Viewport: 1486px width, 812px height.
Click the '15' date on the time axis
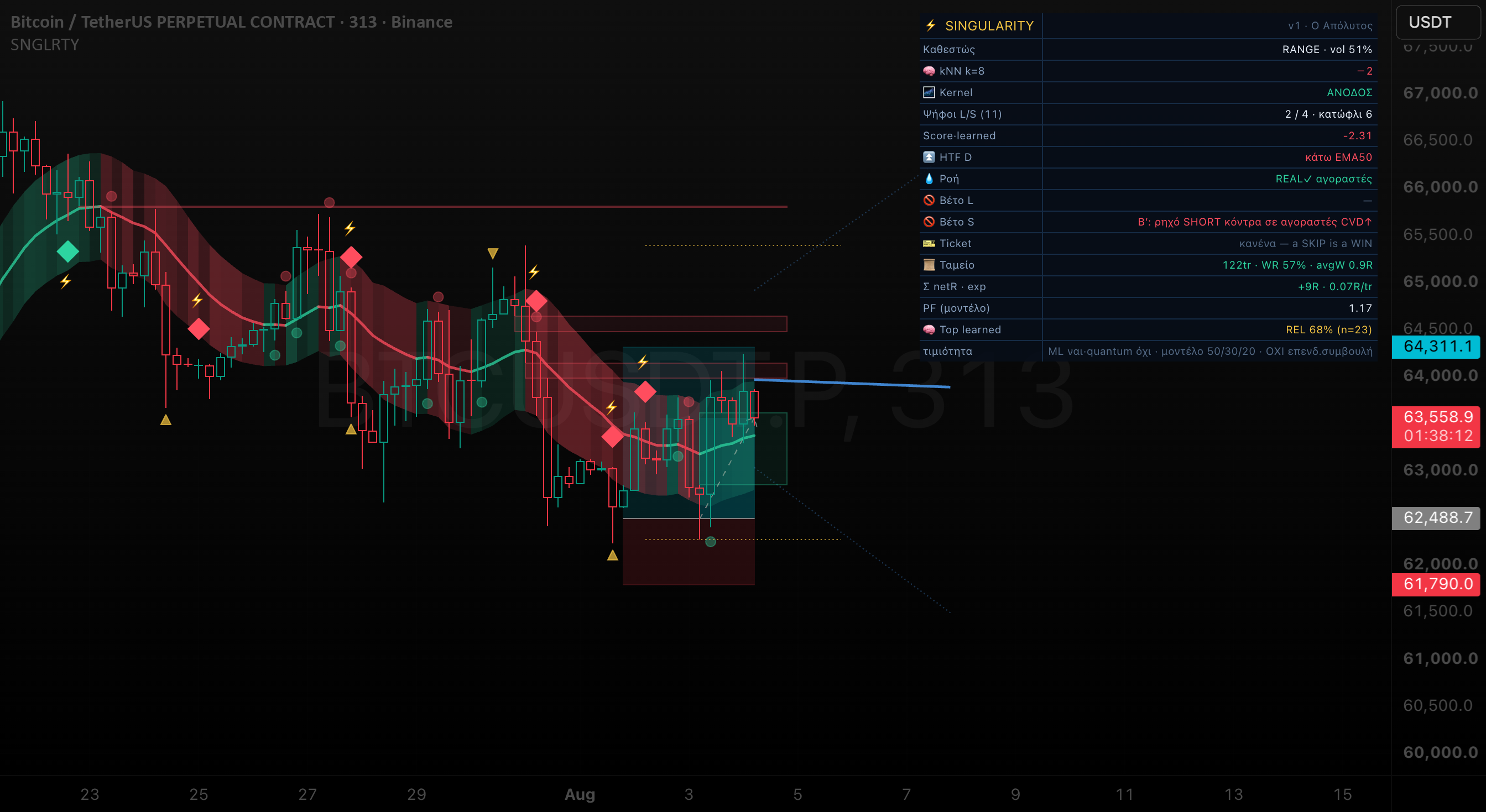click(1342, 795)
